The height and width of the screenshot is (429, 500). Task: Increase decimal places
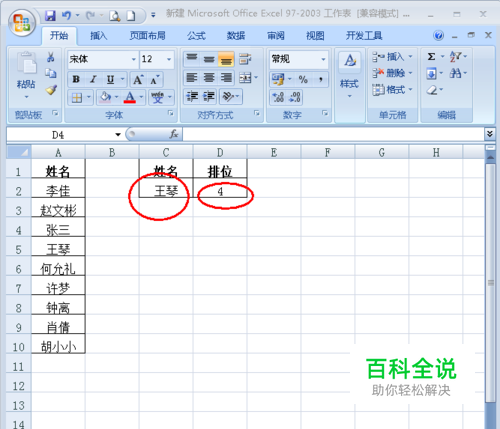pyautogui.click(x=278, y=97)
